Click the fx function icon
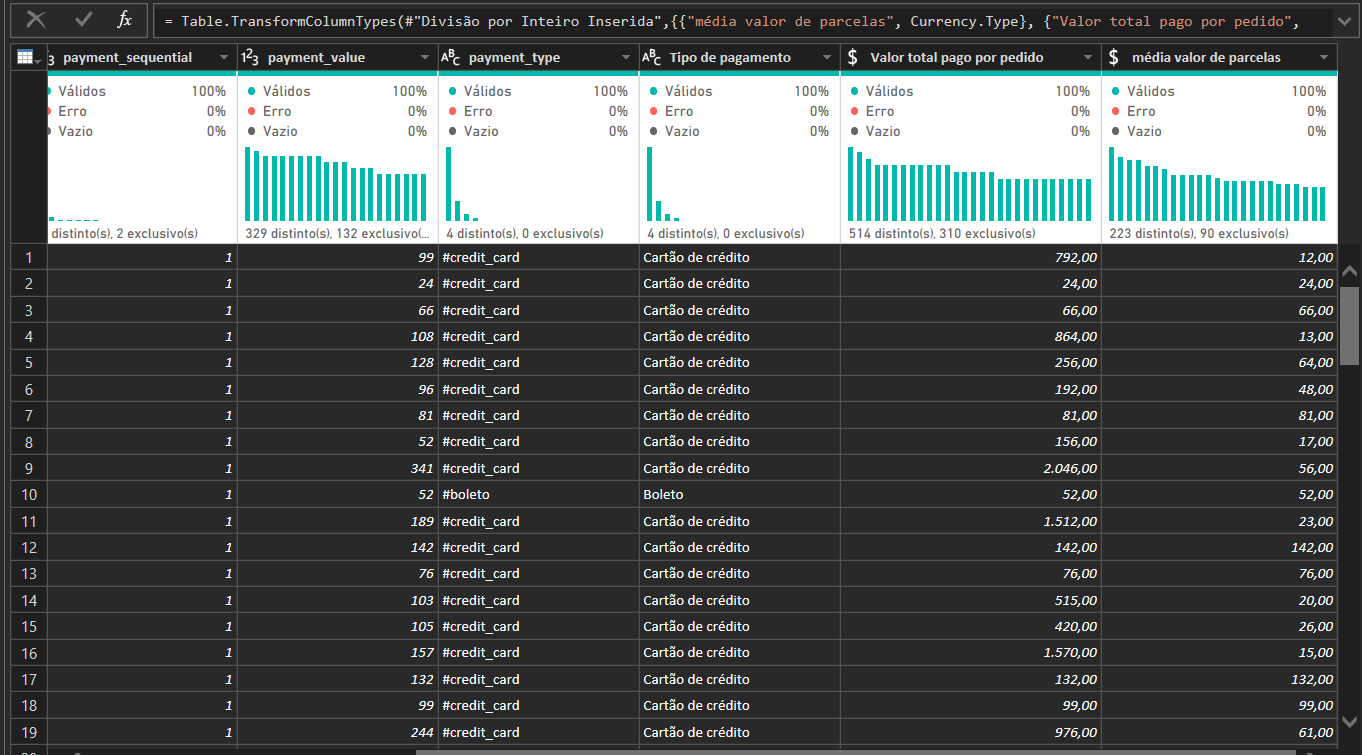The height and width of the screenshot is (755, 1362). 124,19
